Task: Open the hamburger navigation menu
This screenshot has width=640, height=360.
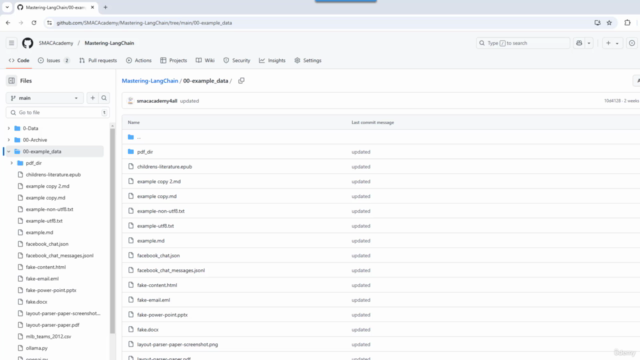Action: (x=11, y=43)
